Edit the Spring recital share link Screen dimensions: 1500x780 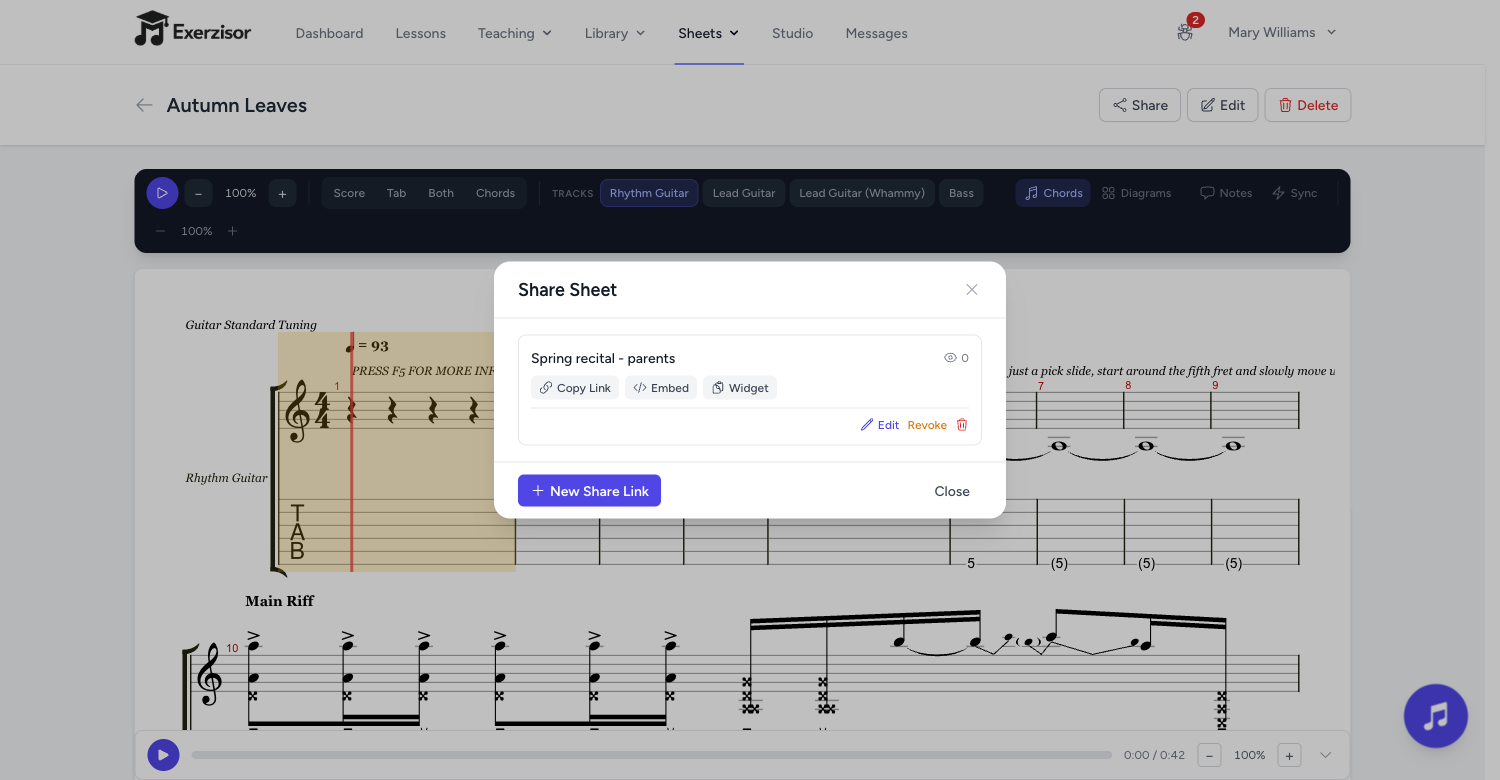click(x=880, y=425)
